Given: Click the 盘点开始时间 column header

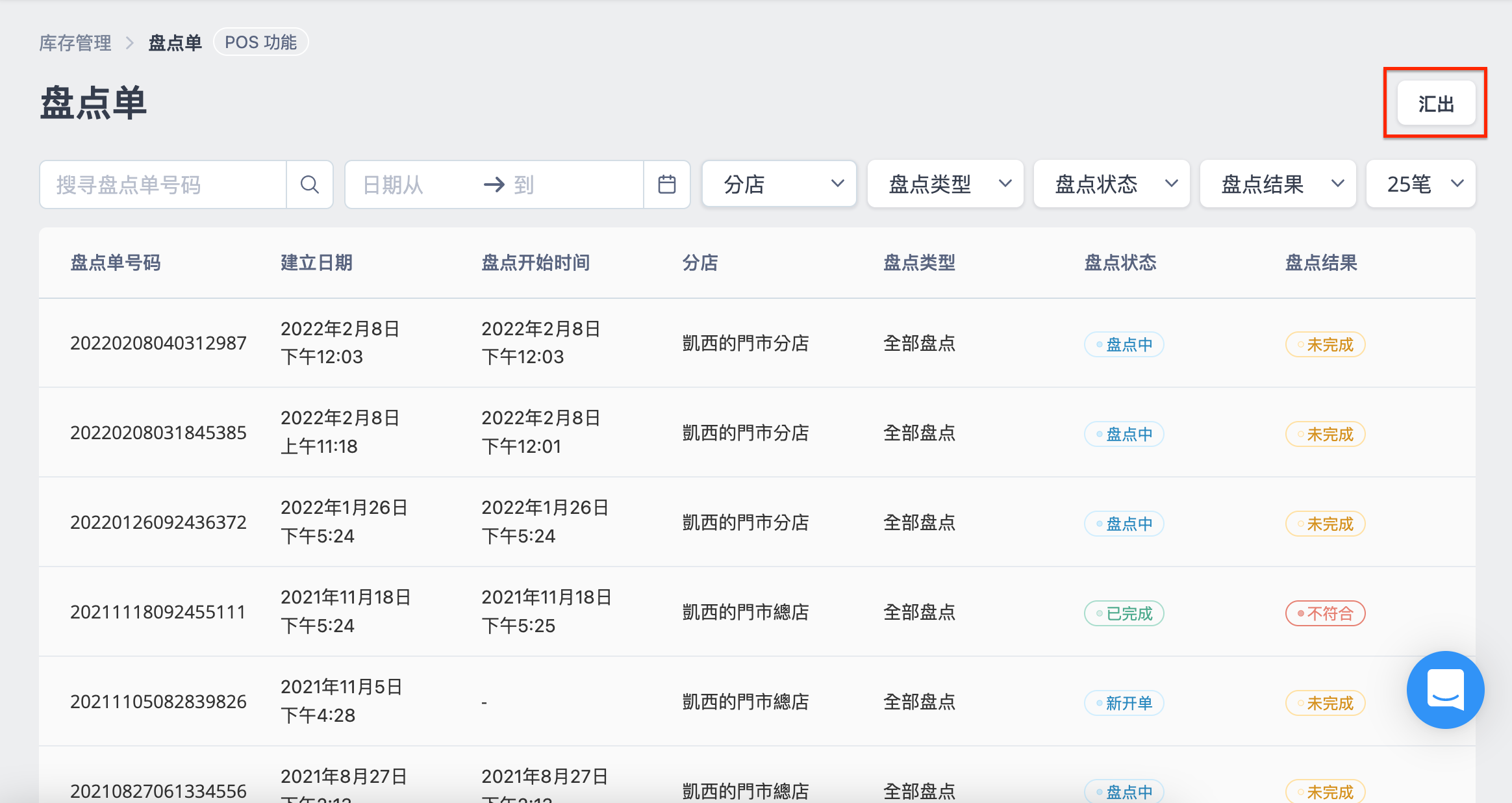Looking at the screenshot, I should pyautogui.click(x=535, y=262).
